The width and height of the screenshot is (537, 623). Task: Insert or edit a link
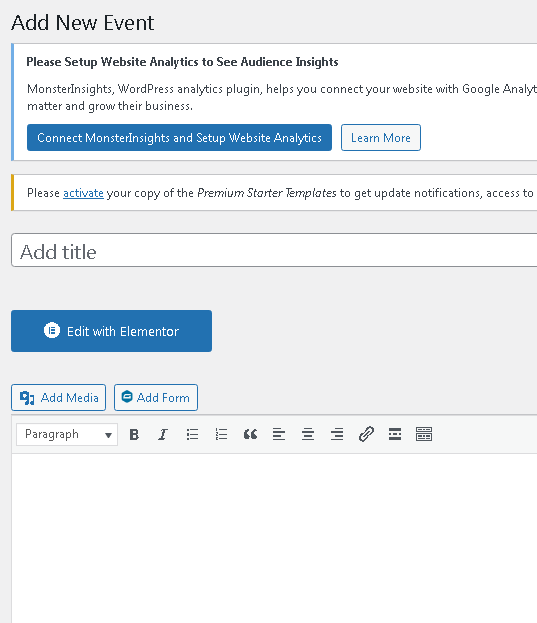pos(366,434)
